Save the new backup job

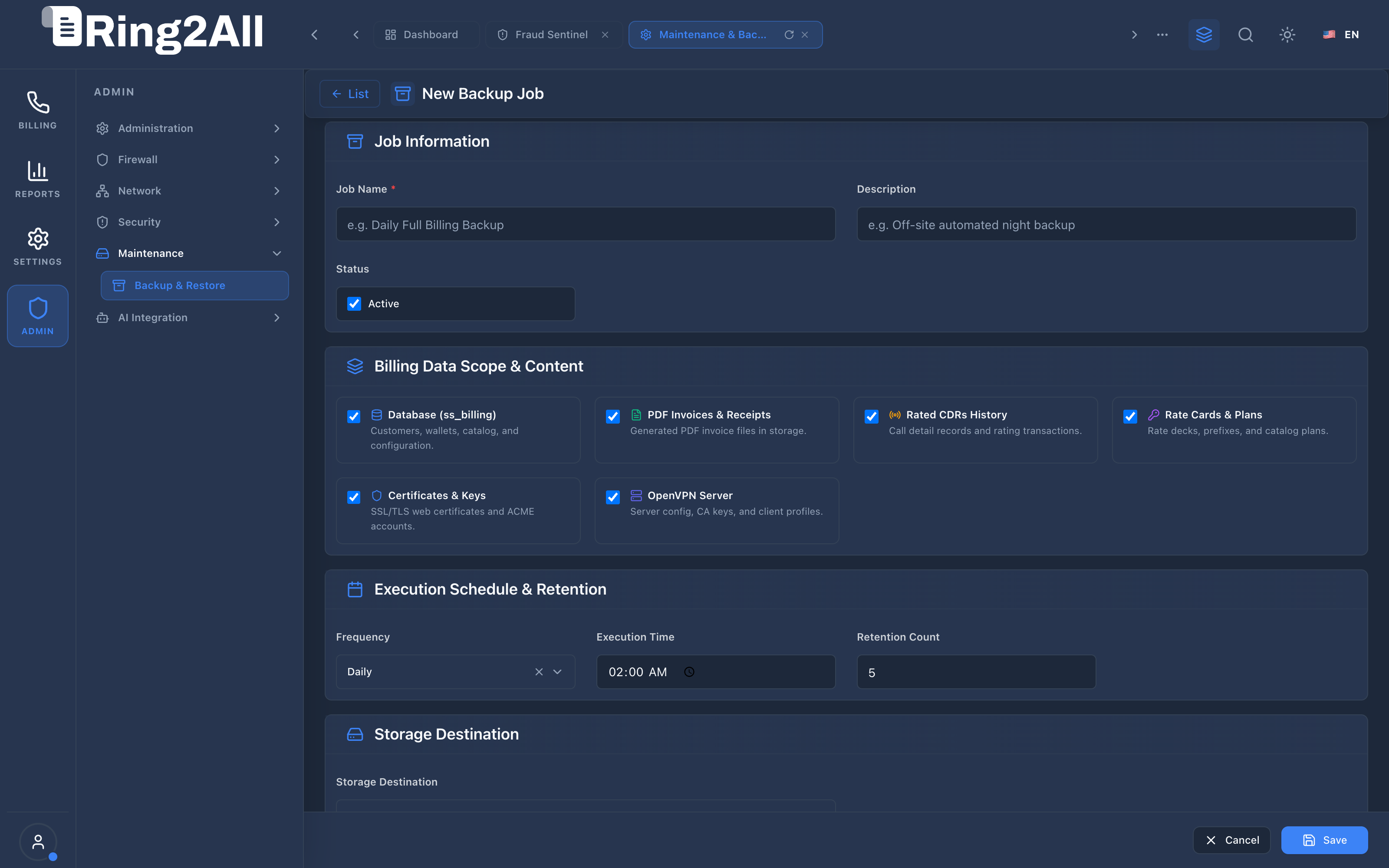click(1324, 840)
